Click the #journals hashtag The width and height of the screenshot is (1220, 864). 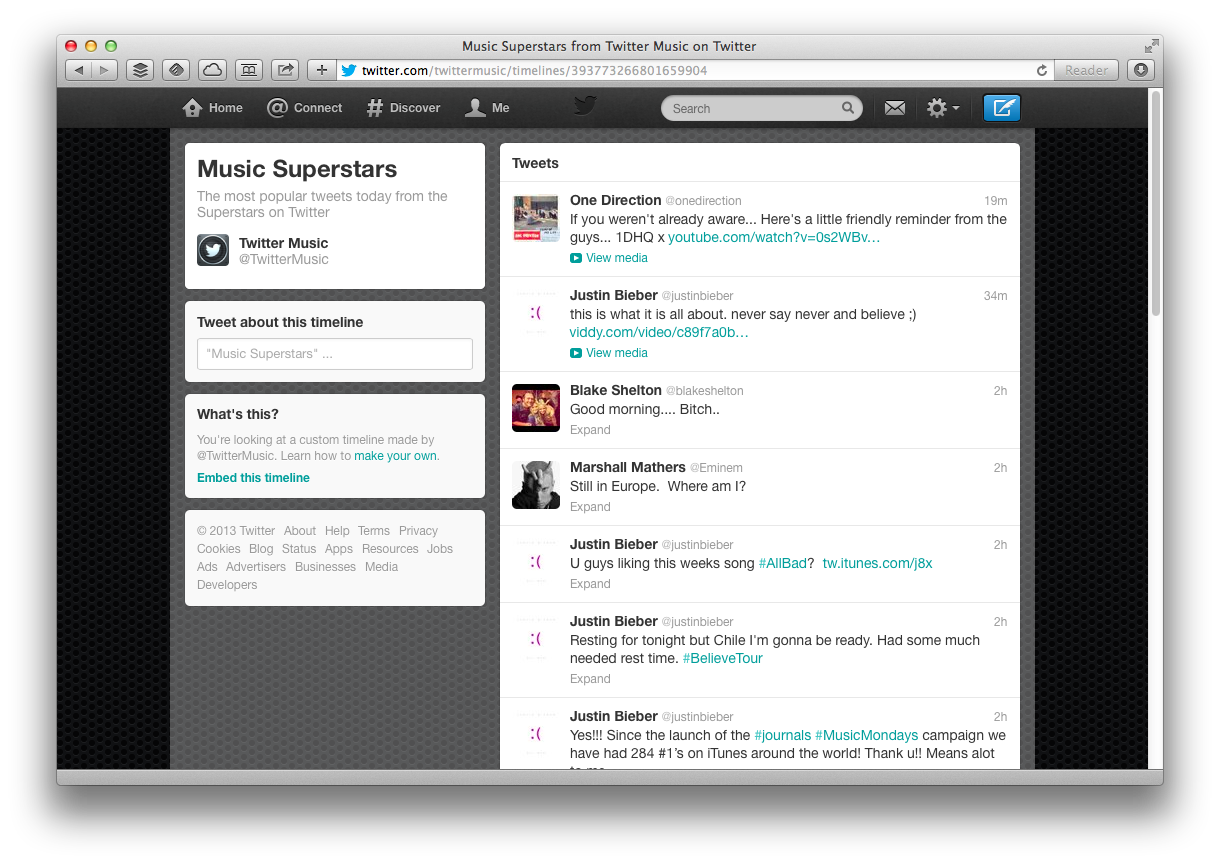(782, 735)
